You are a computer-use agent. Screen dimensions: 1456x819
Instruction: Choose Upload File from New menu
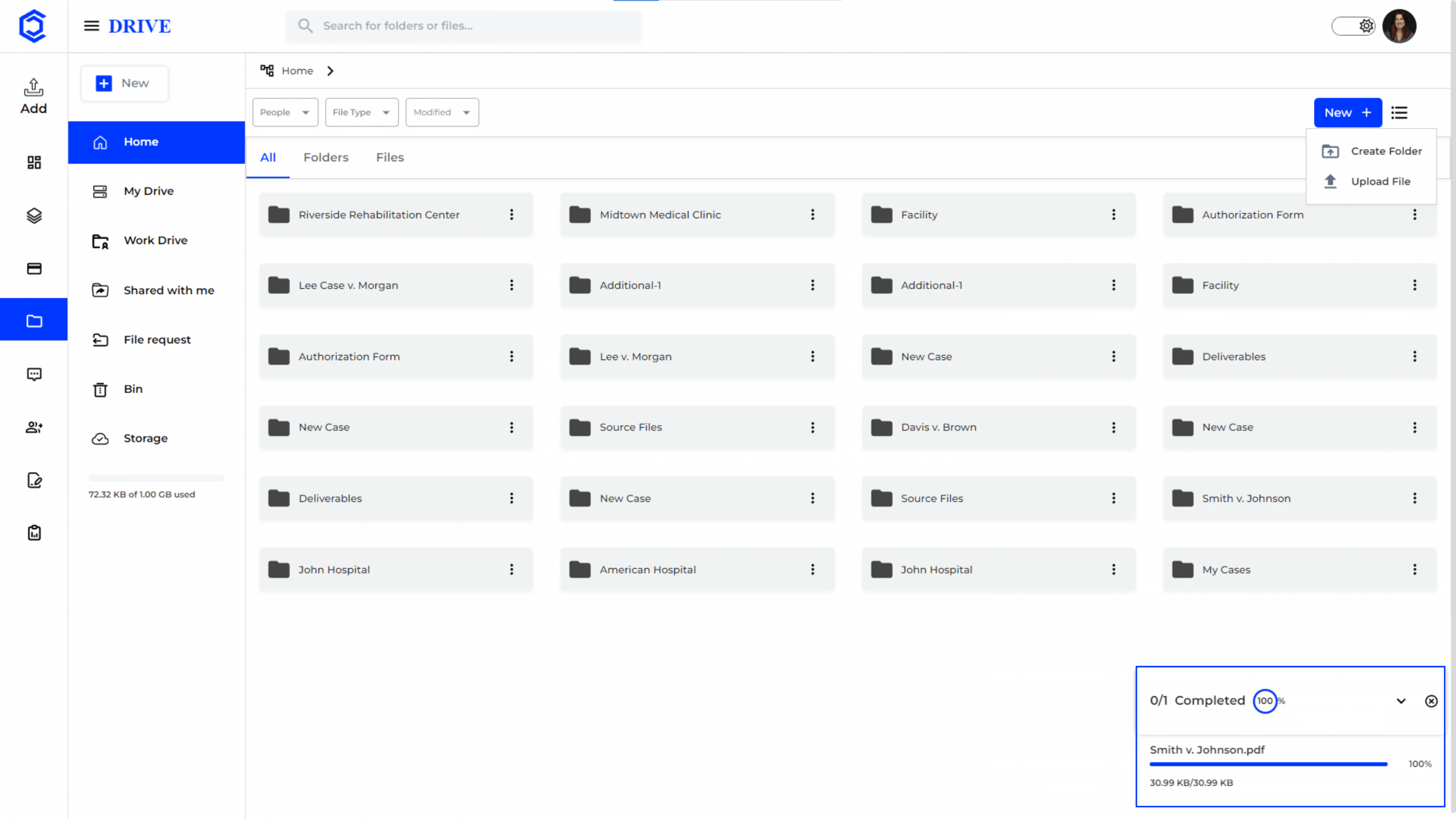coord(1371,181)
